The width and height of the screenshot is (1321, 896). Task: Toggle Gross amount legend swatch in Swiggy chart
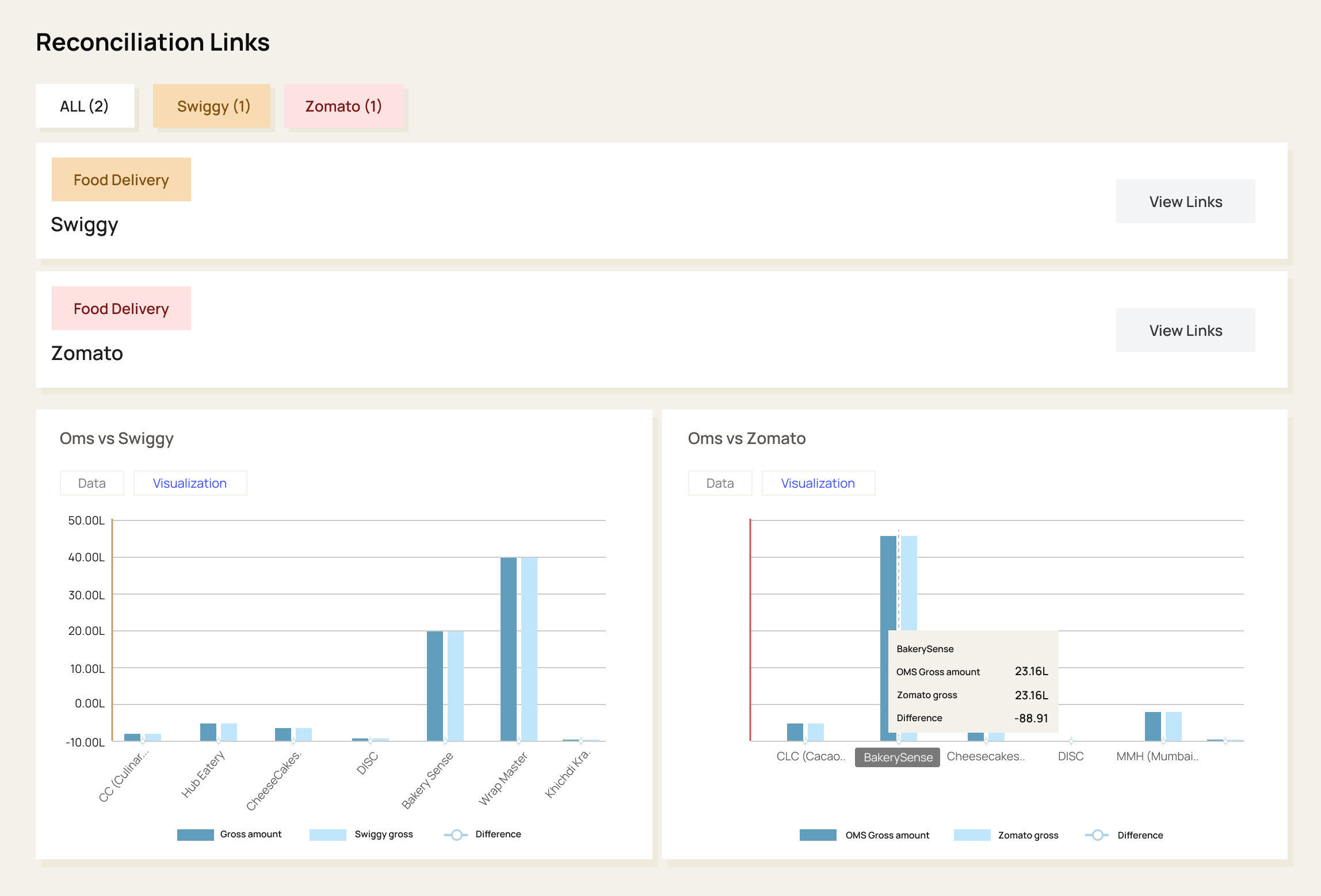coord(195,834)
